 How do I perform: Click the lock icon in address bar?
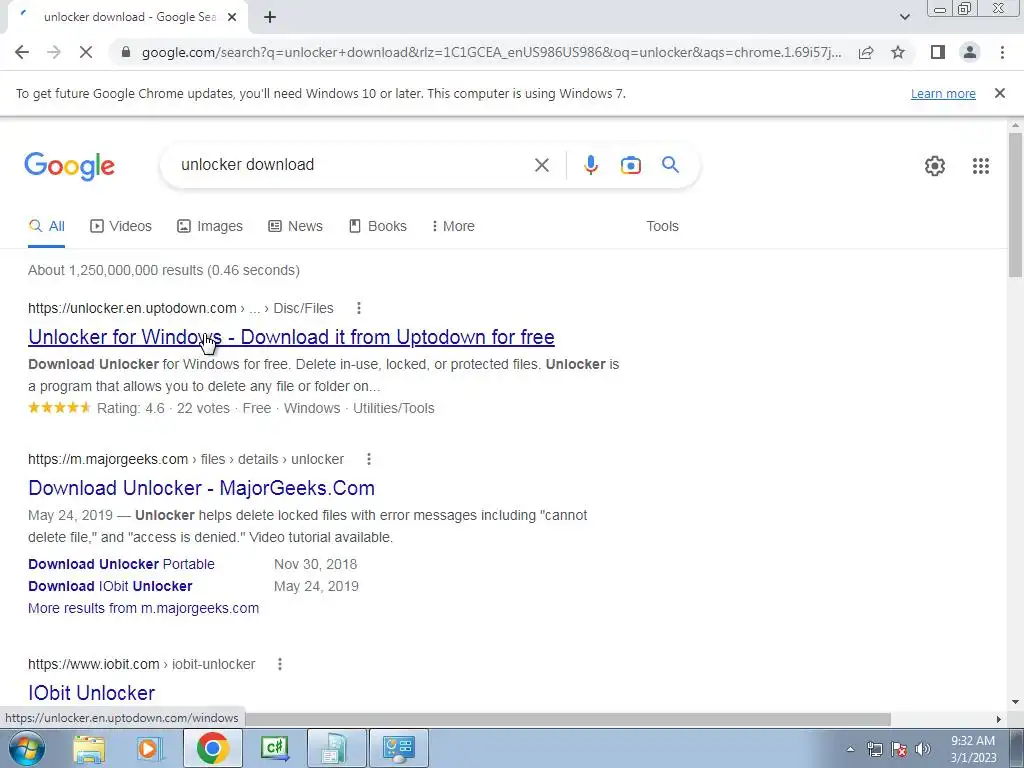(x=127, y=52)
